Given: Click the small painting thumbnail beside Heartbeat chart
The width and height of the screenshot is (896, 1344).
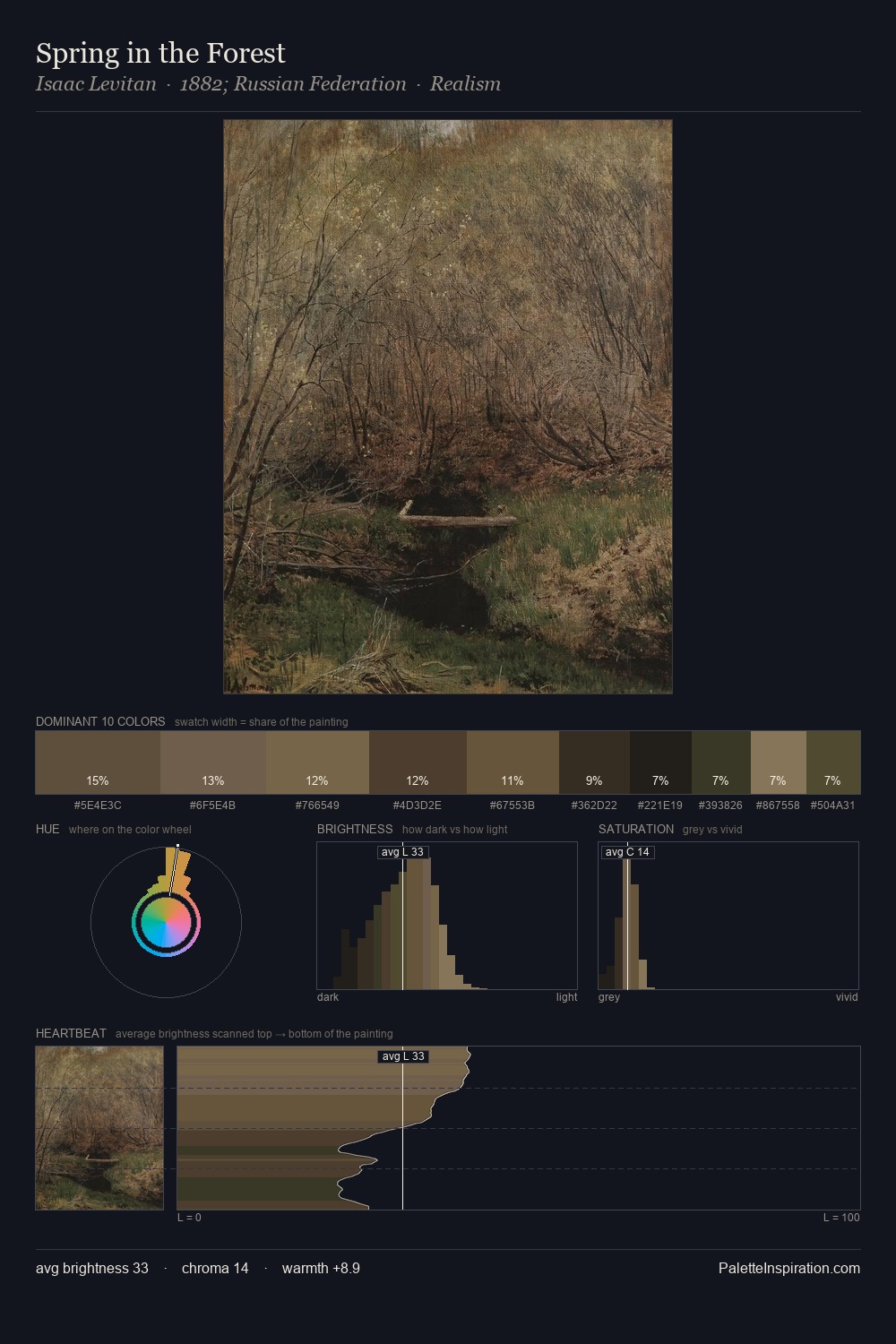Looking at the screenshot, I should (99, 1128).
